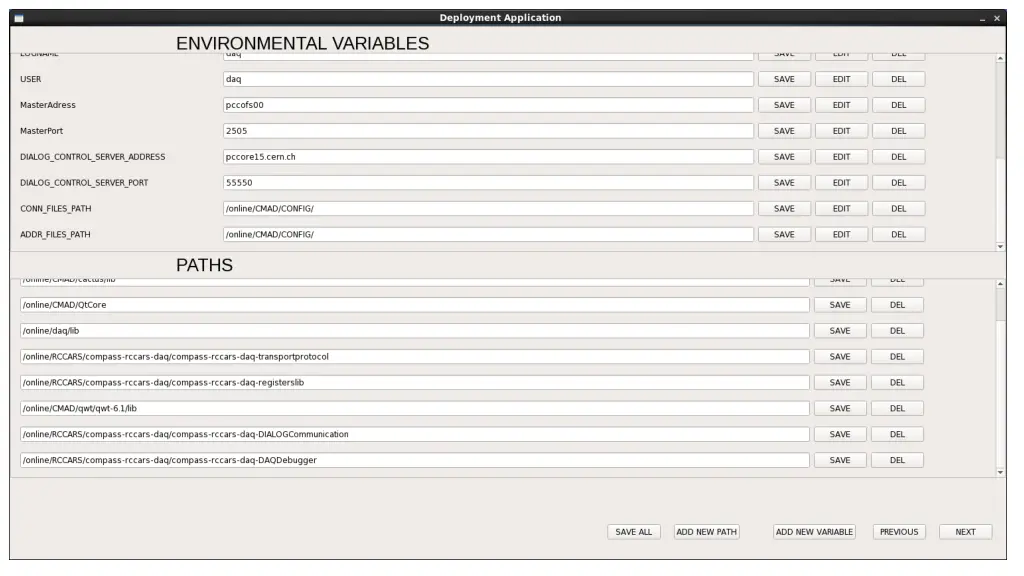Edit the DIALOG_CONTROL_SERVER_PORT variable
1024x576 pixels.
tap(841, 183)
